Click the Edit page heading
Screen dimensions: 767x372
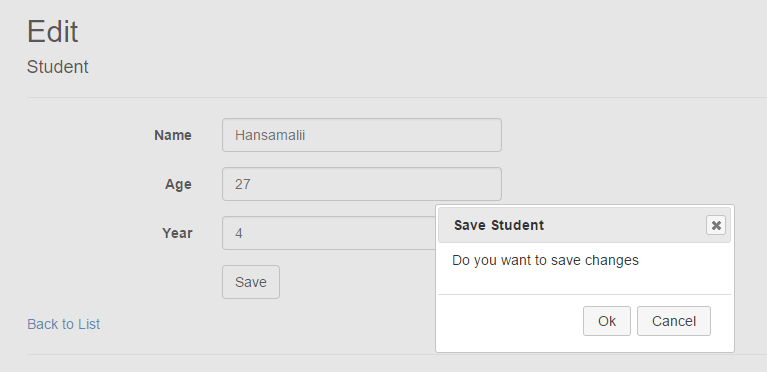52,32
